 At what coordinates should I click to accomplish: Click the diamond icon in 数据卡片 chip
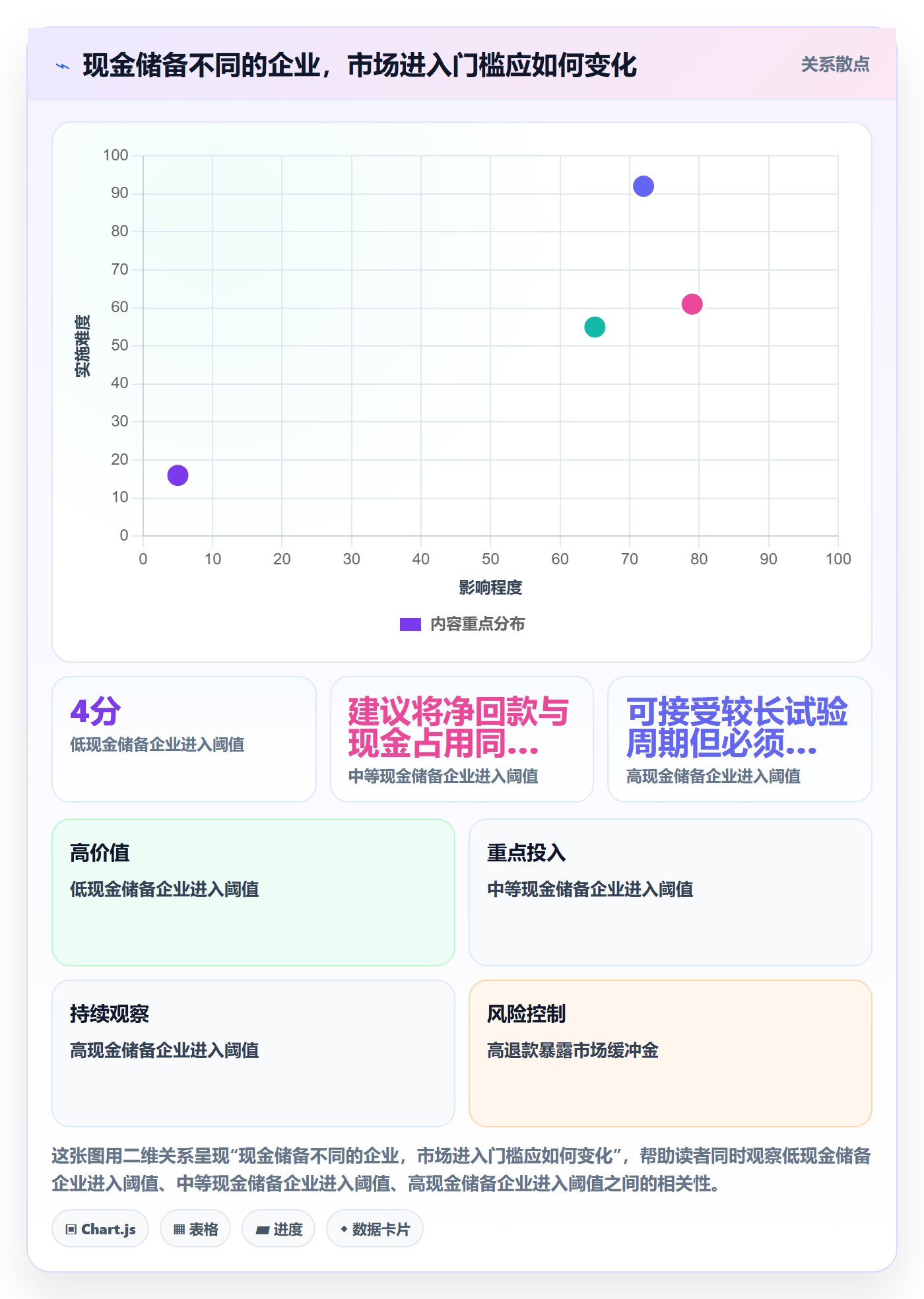(x=344, y=1229)
